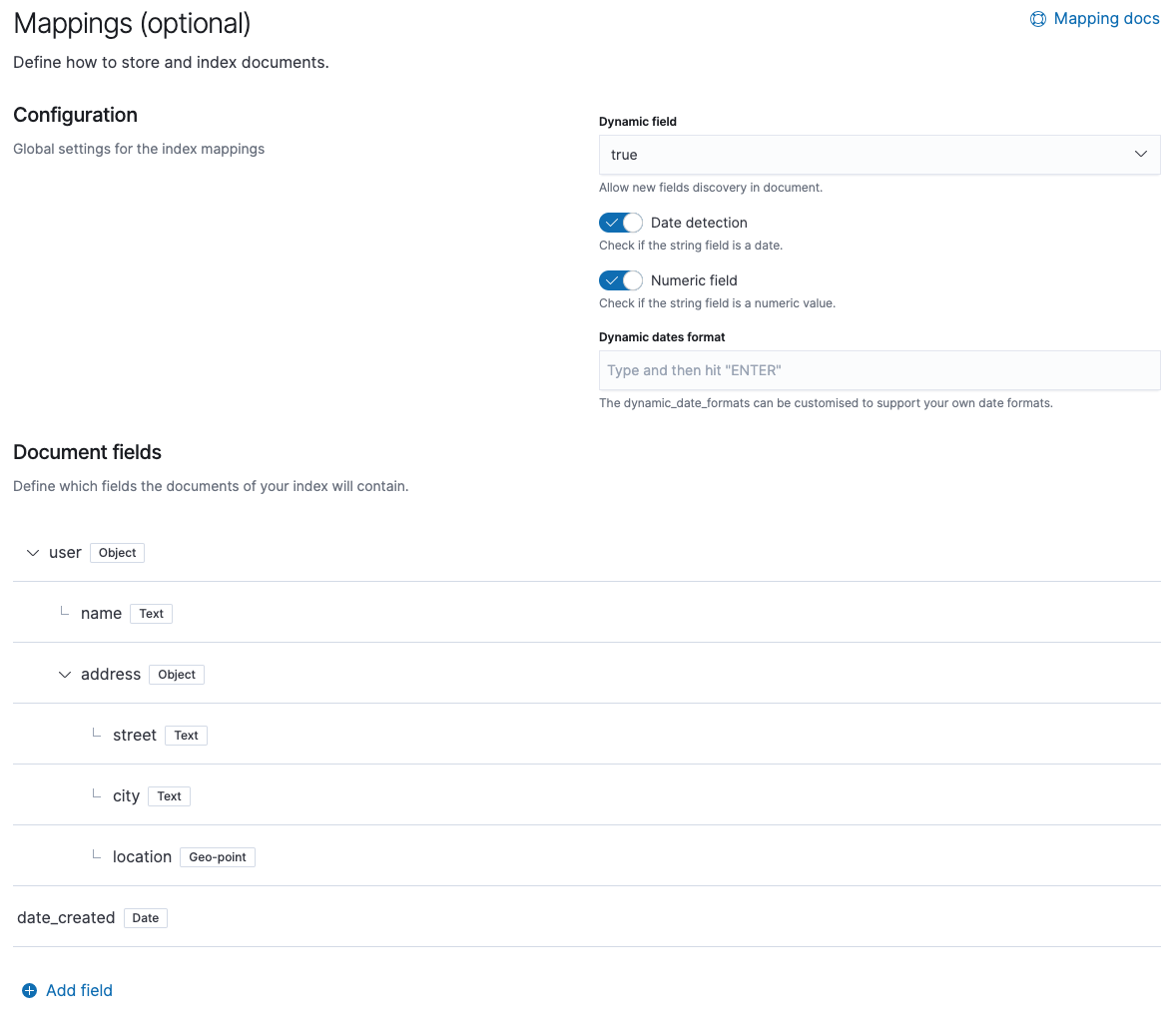
Task: Click 'Define how to store and index documents.'
Action: 171,62
